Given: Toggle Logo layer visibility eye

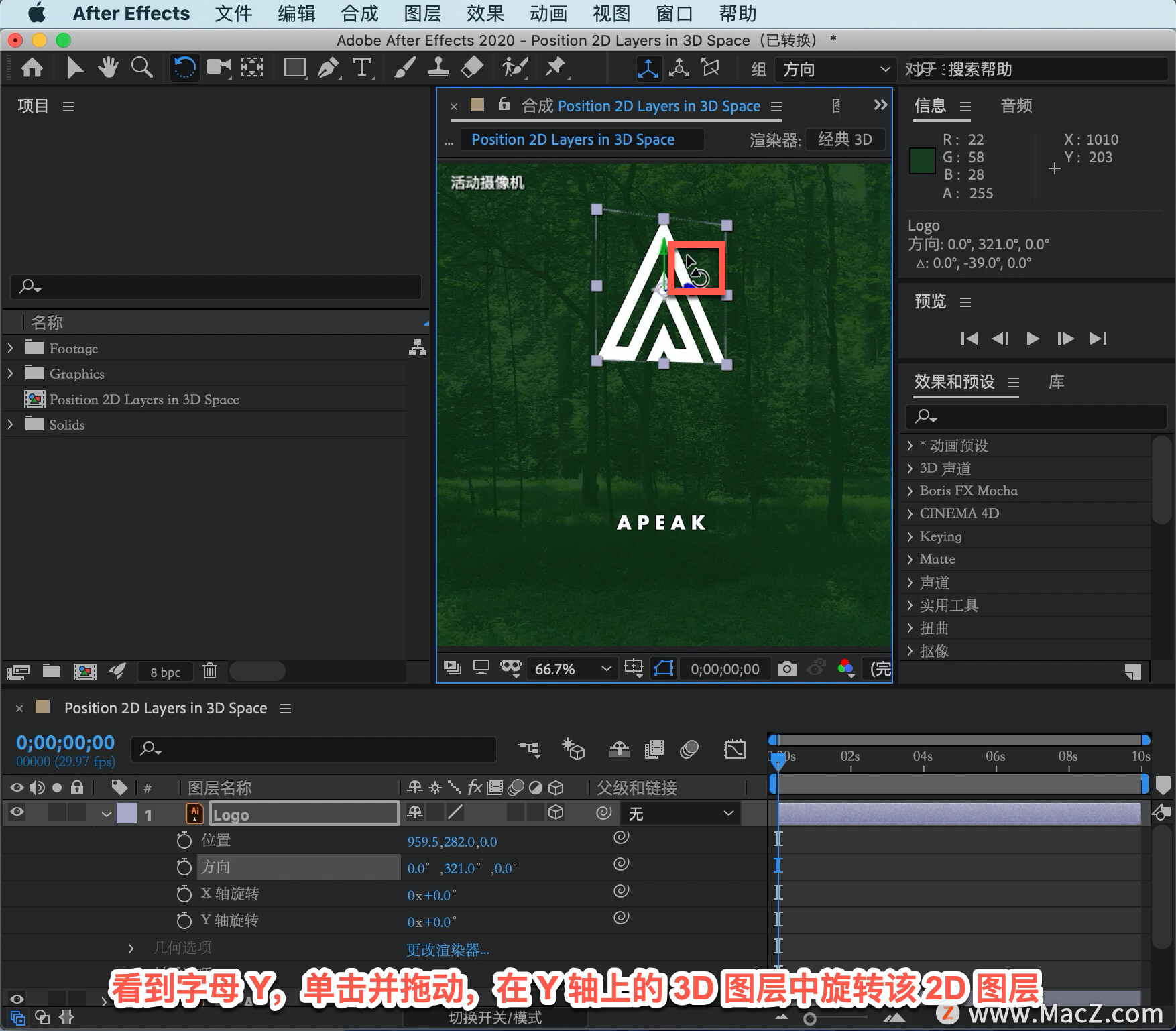Looking at the screenshot, I should (x=17, y=813).
